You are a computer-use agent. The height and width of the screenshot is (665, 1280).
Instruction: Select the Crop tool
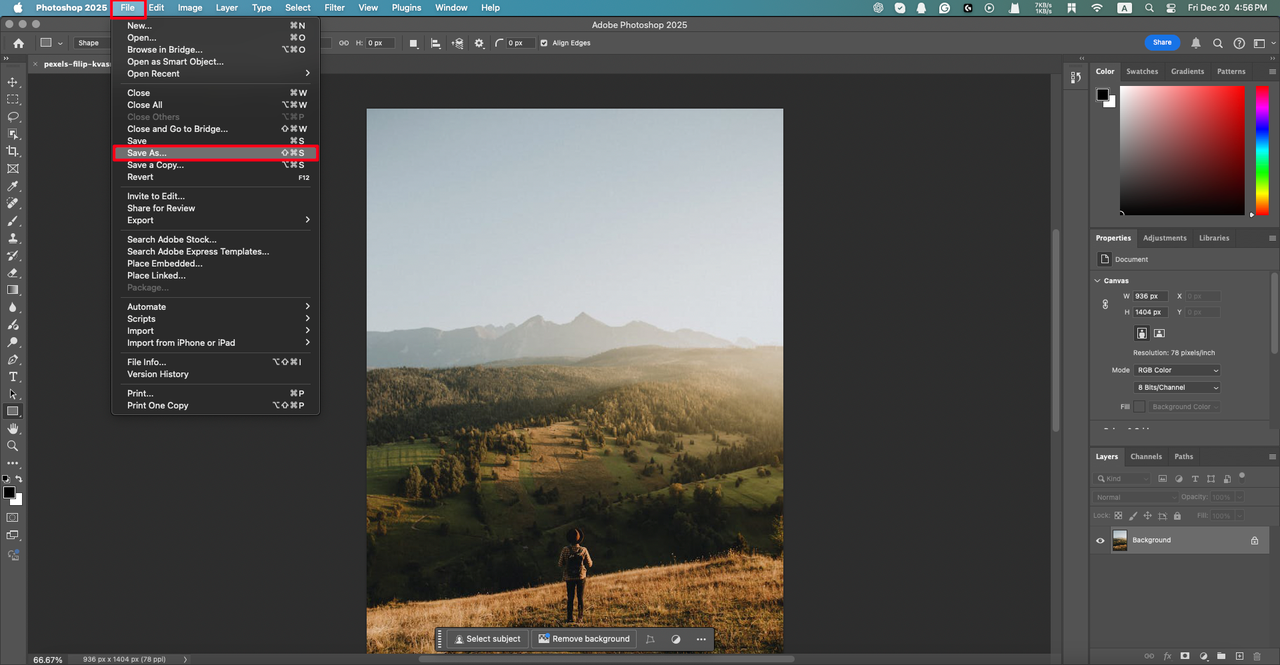click(x=13, y=151)
